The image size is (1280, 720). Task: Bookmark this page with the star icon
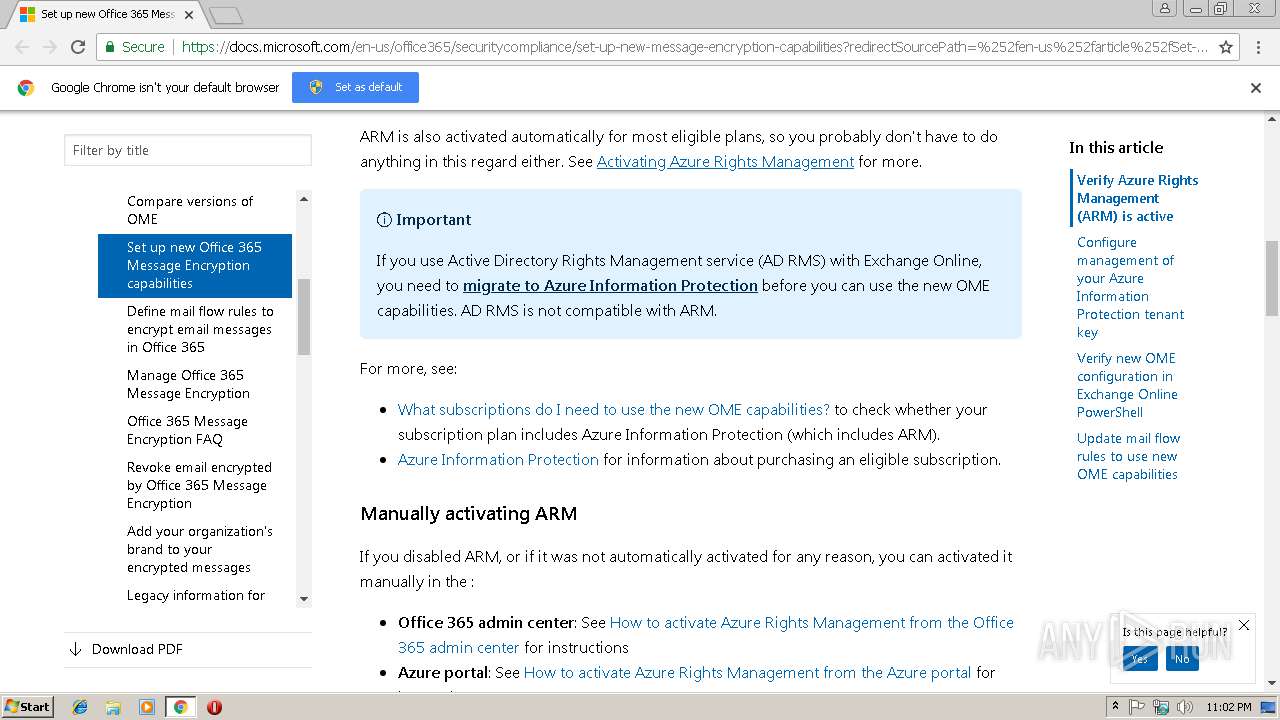click(x=1226, y=47)
